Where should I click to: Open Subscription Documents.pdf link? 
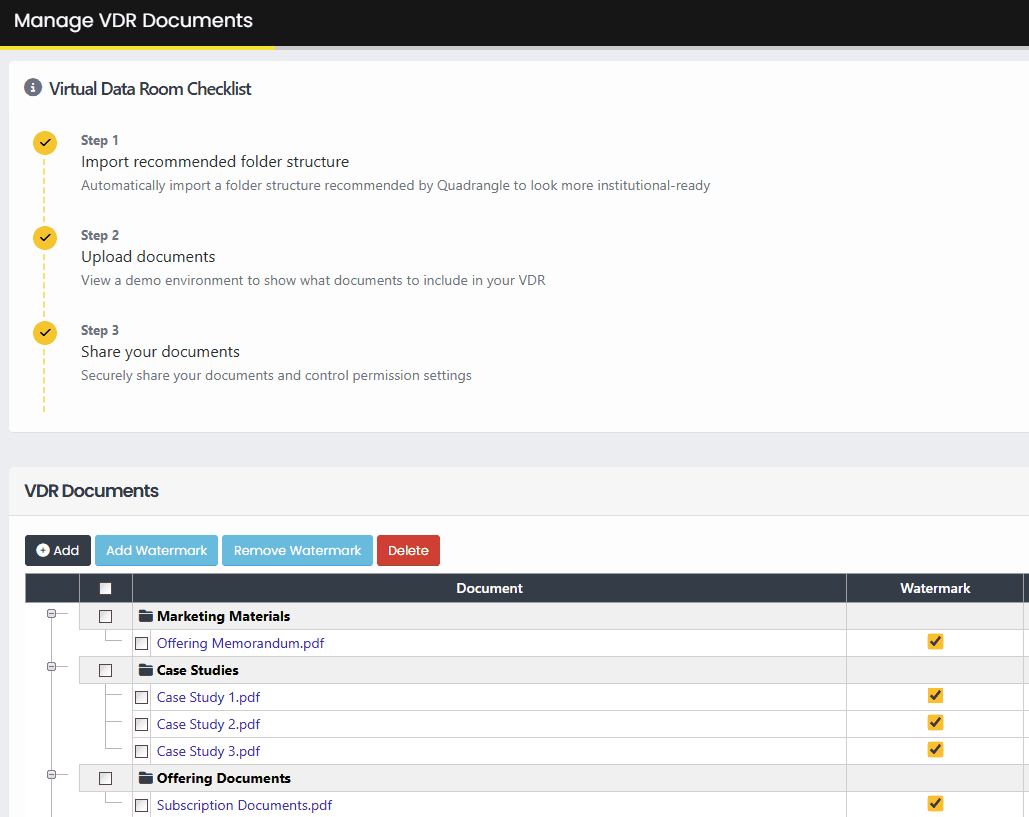click(x=244, y=805)
